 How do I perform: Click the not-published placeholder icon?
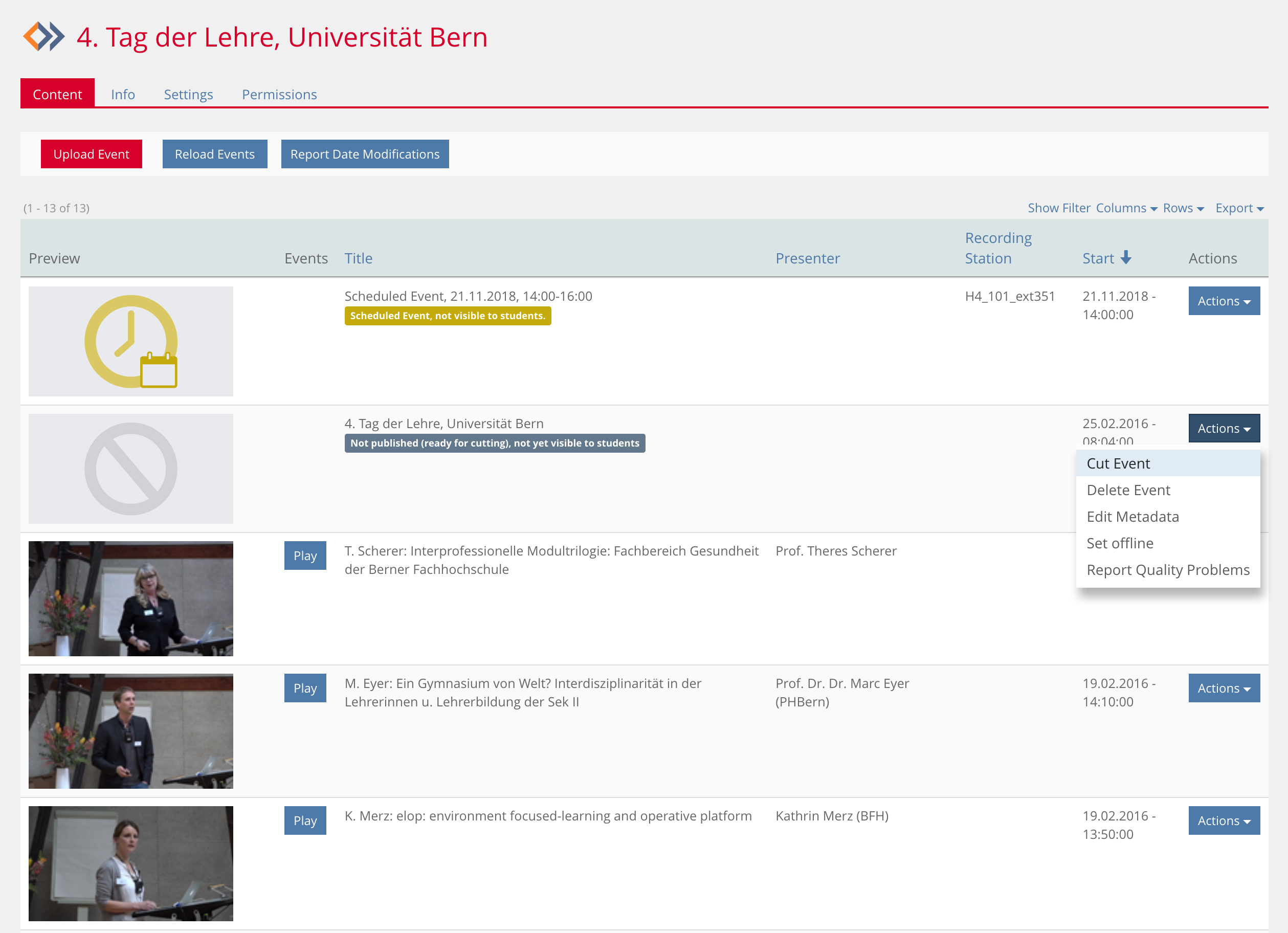pos(130,469)
